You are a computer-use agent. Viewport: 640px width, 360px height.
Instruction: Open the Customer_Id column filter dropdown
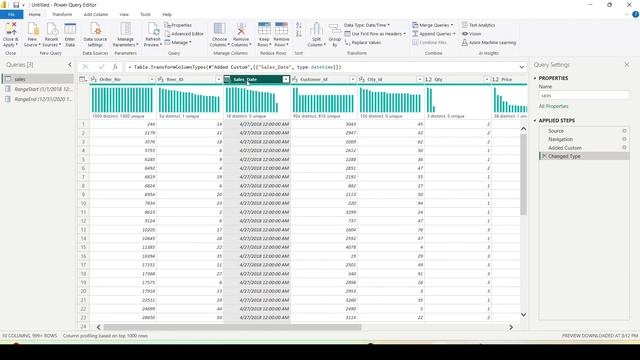[x=353, y=79]
